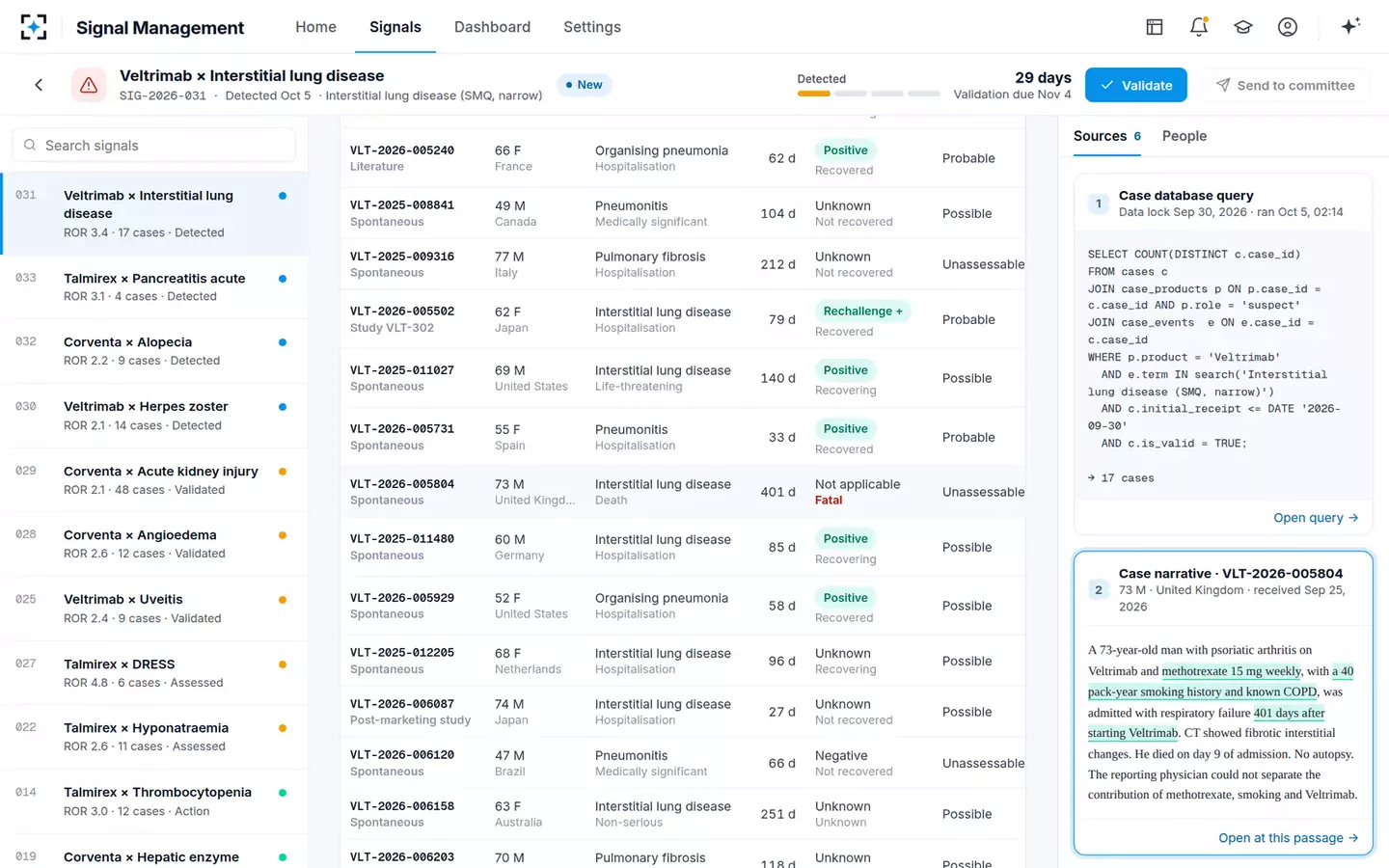Send signal to committee
The height and width of the screenshot is (868, 1389).
1286,85
